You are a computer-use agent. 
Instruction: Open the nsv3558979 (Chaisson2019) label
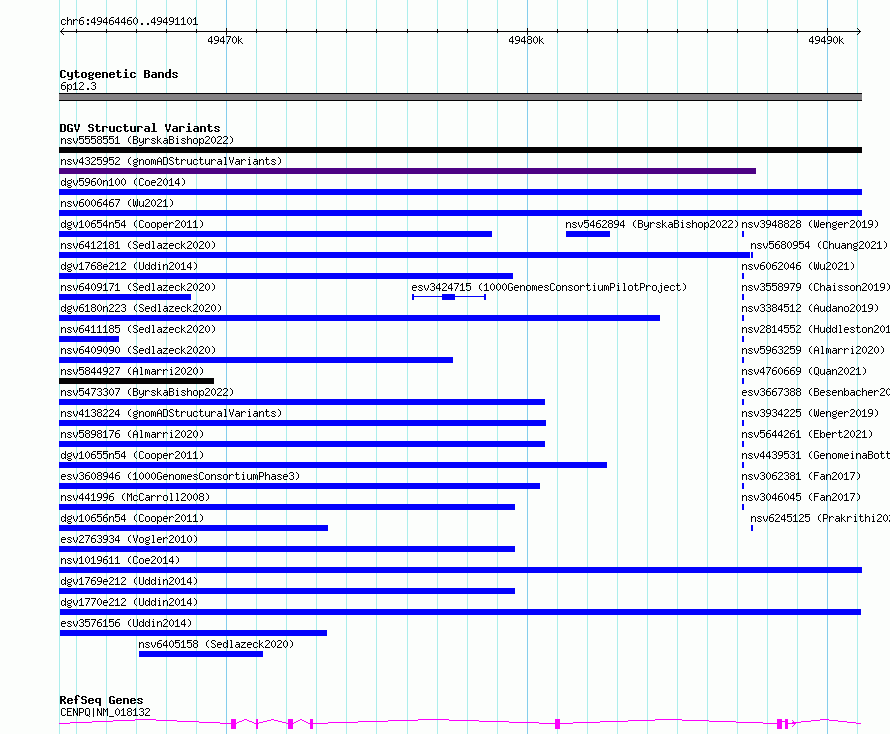click(x=815, y=287)
